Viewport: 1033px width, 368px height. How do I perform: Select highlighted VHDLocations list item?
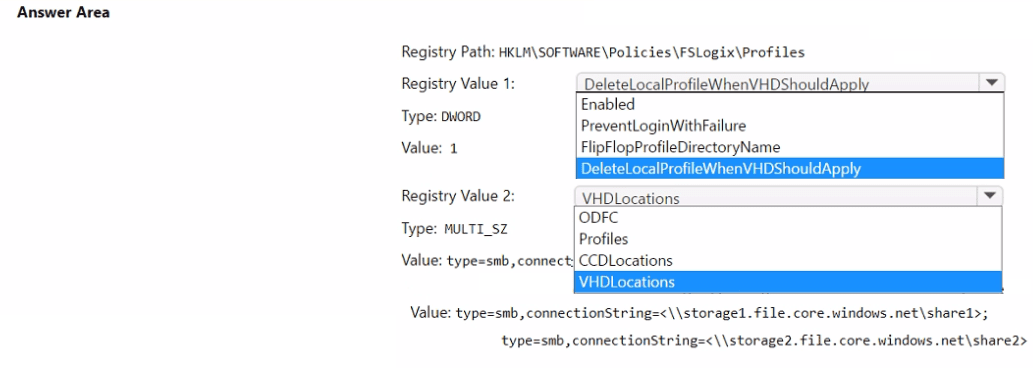tap(789, 282)
